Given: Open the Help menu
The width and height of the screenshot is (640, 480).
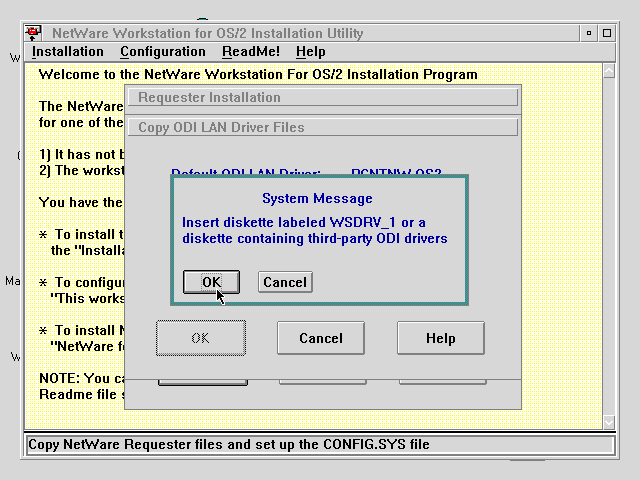Looking at the screenshot, I should click(311, 52).
